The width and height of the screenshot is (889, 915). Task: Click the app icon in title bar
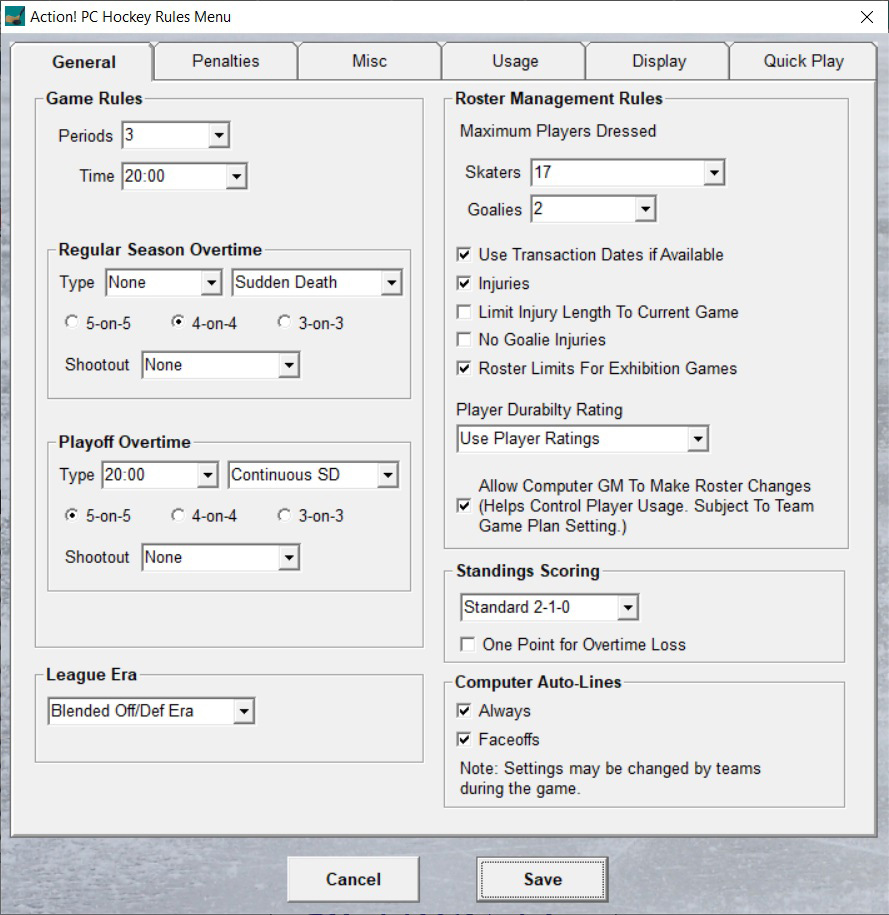click(15, 16)
